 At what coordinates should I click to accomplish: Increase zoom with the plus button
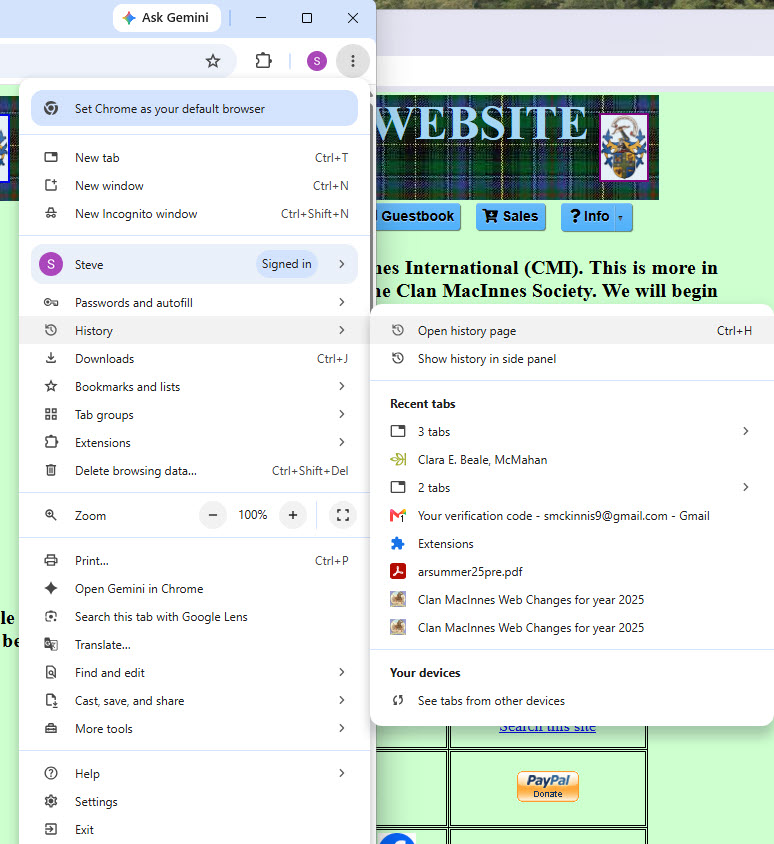[x=293, y=515]
